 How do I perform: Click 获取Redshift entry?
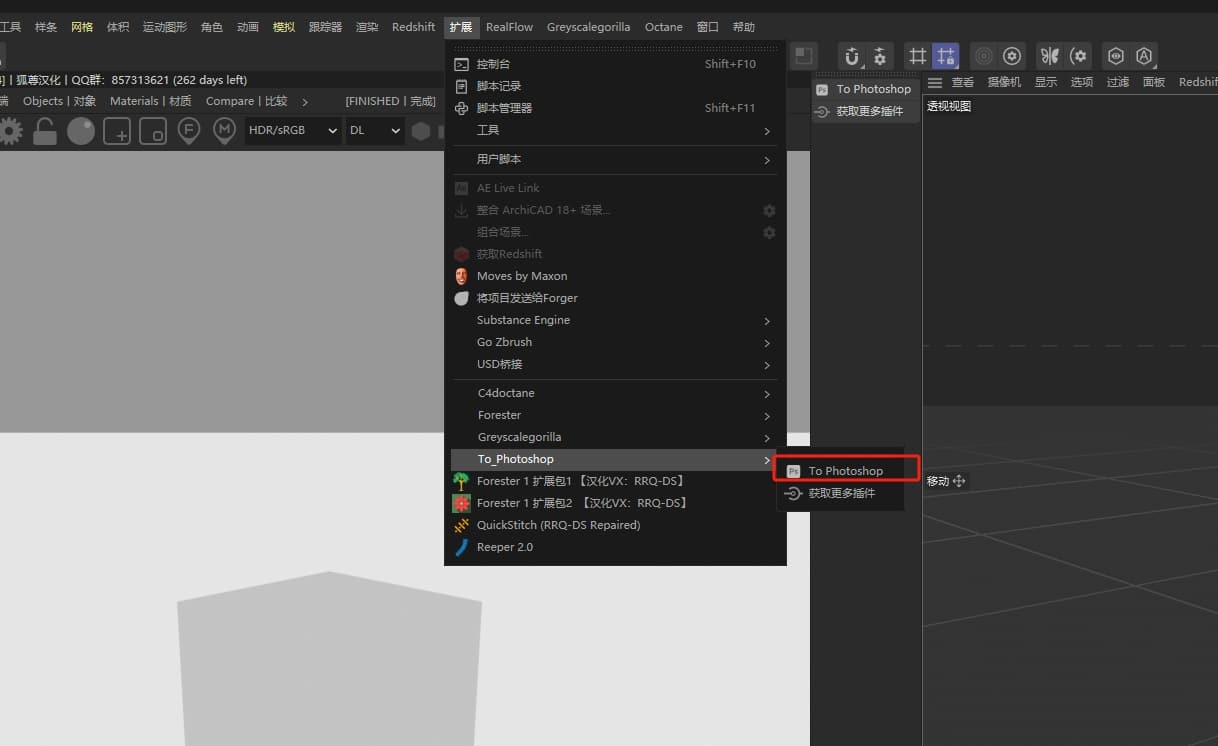[x=615, y=254]
